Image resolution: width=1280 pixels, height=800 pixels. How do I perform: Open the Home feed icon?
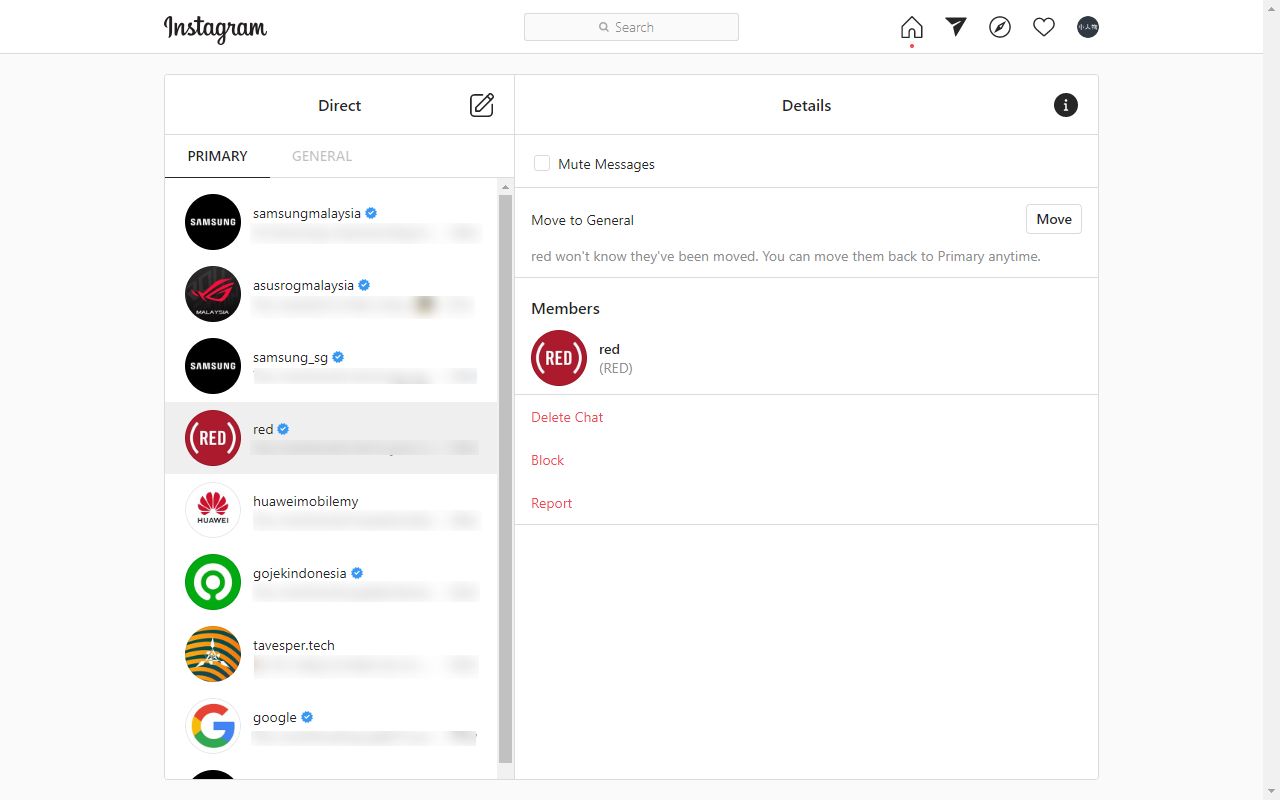tap(912, 27)
